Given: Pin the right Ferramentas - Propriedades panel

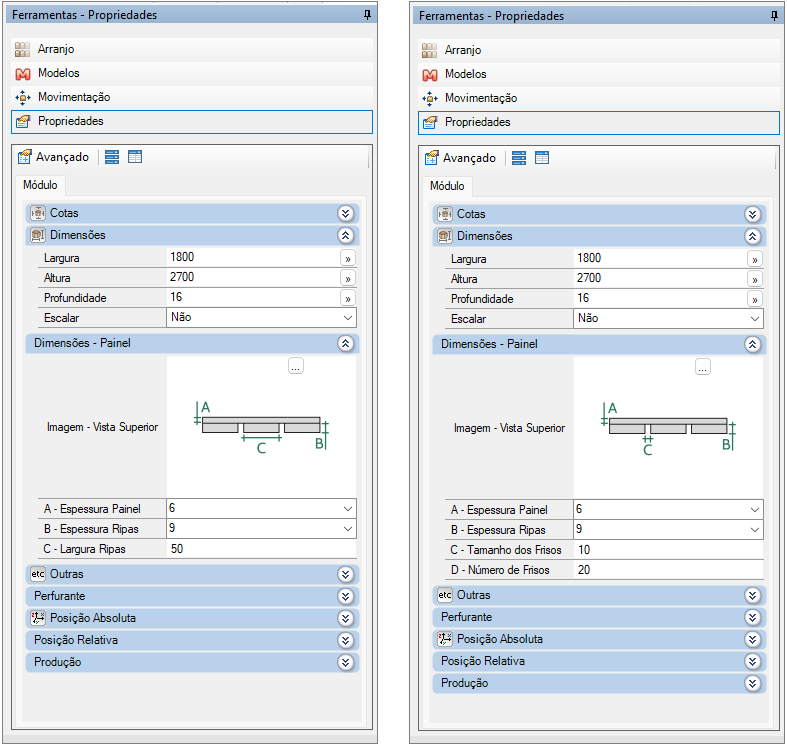Looking at the screenshot, I should pos(774,16).
